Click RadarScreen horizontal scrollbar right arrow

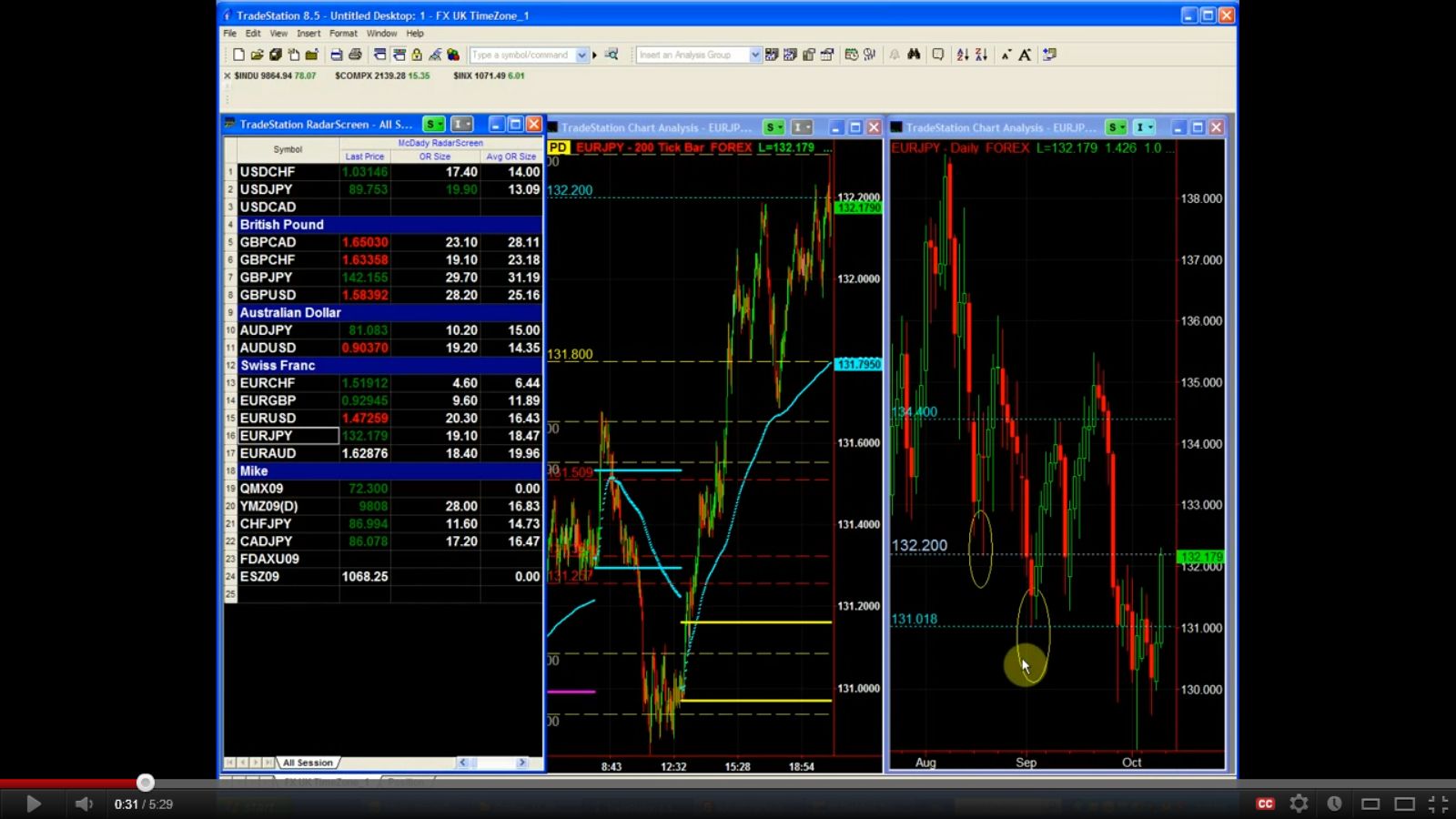click(x=522, y=763)
